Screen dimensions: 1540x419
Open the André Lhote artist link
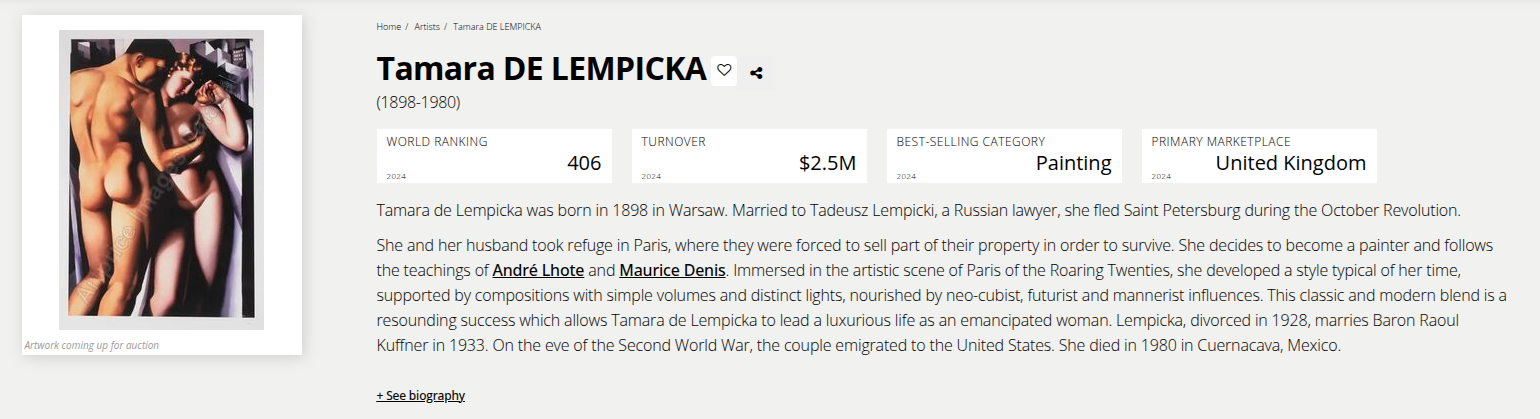(x=538, y=270)
